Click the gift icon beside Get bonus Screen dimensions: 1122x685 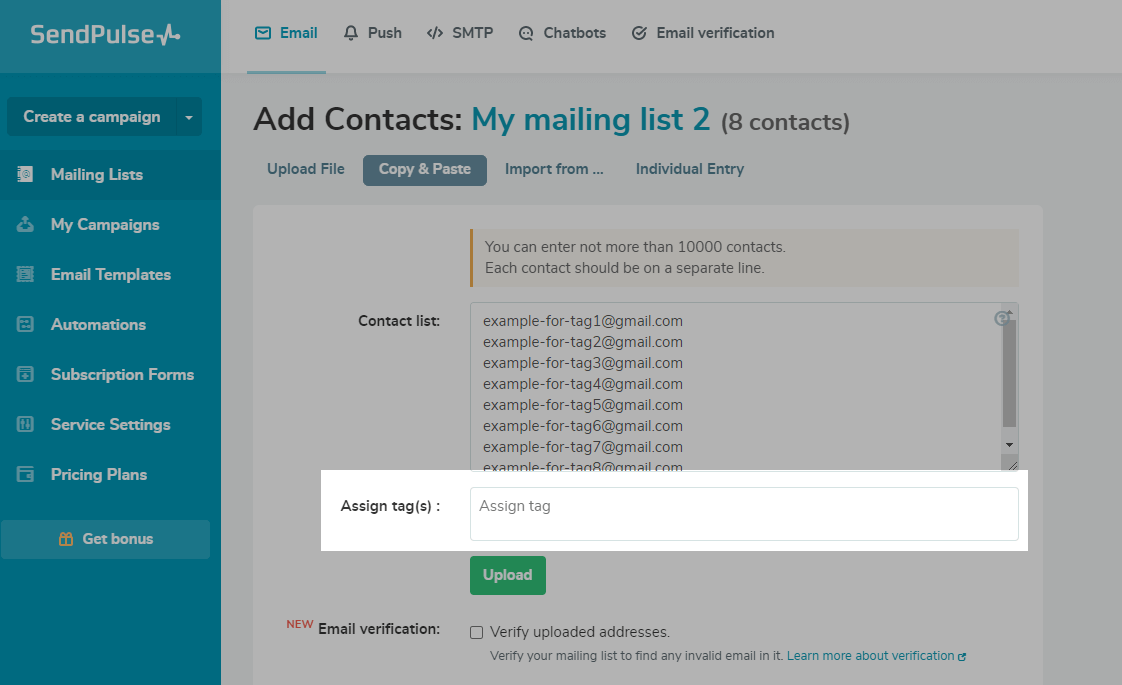point(66,539)
